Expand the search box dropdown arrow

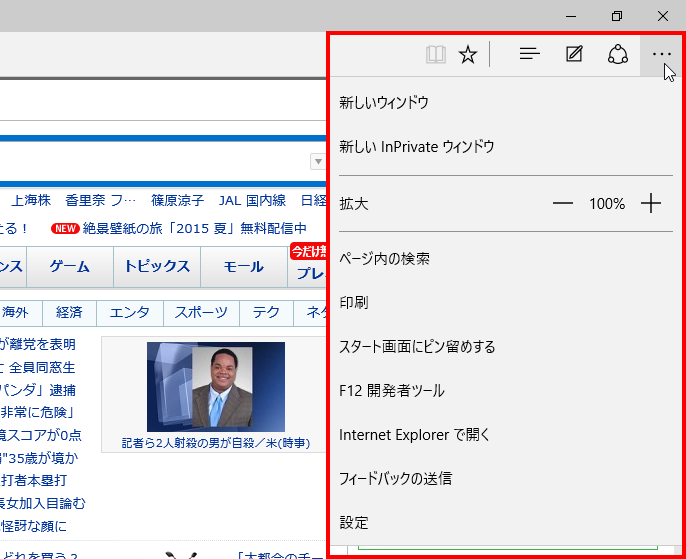click(318, 162)
